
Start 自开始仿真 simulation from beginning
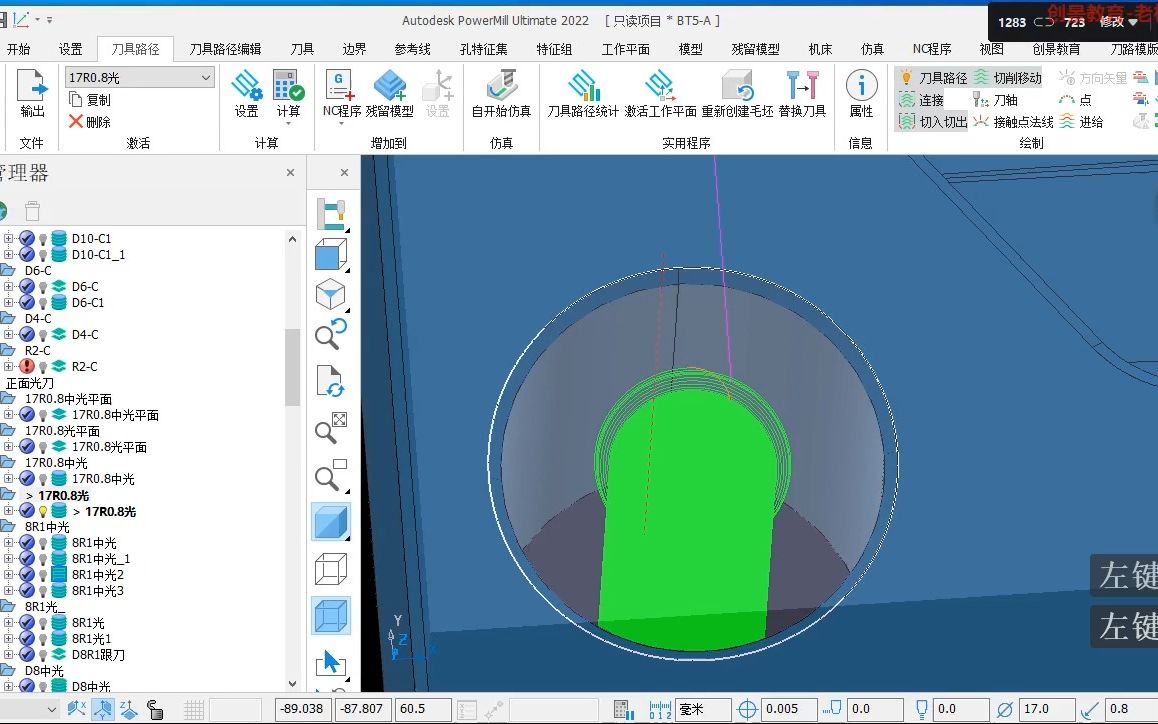pyautogui.click(x=501, y=93)
